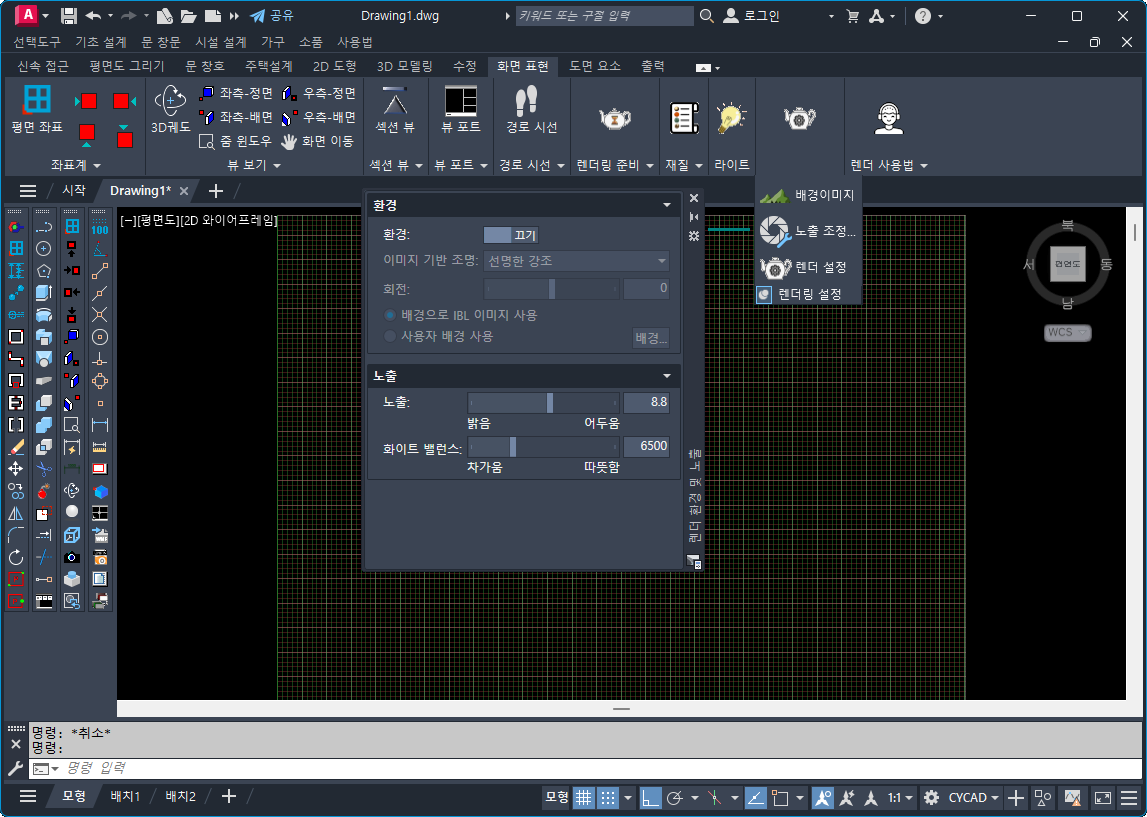
Task: Open the 렌더 사용법 help icon
Action: click(888, 118)
